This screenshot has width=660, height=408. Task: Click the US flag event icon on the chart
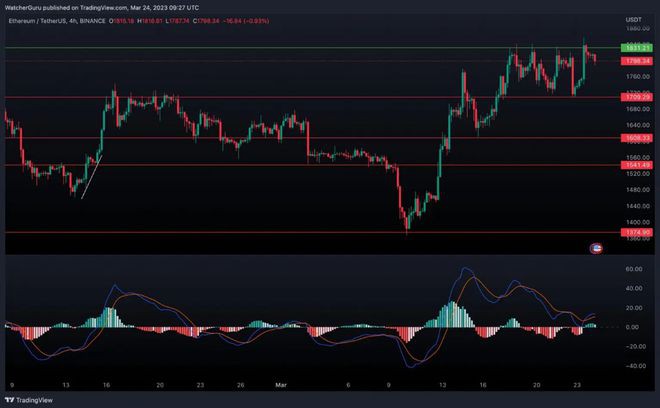pyautogui.click(x=597, y=246)
